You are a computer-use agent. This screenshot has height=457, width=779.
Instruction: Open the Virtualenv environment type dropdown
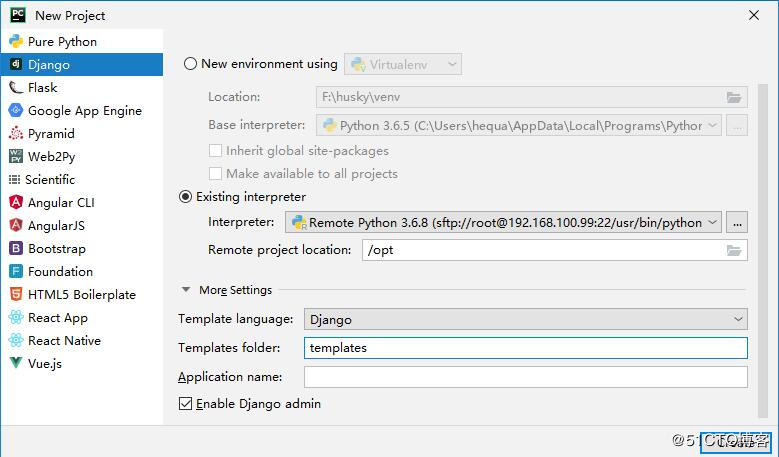[403, 64]
